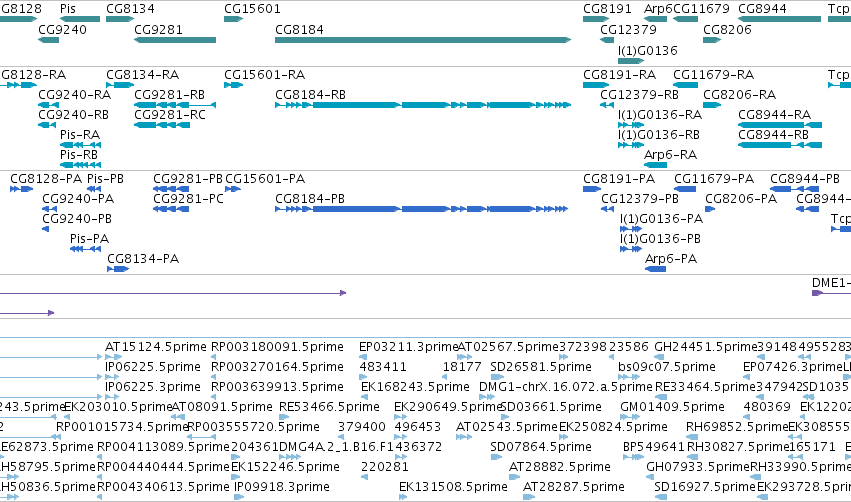Click the CG8206-RA transcript label

tap(739, 94)
